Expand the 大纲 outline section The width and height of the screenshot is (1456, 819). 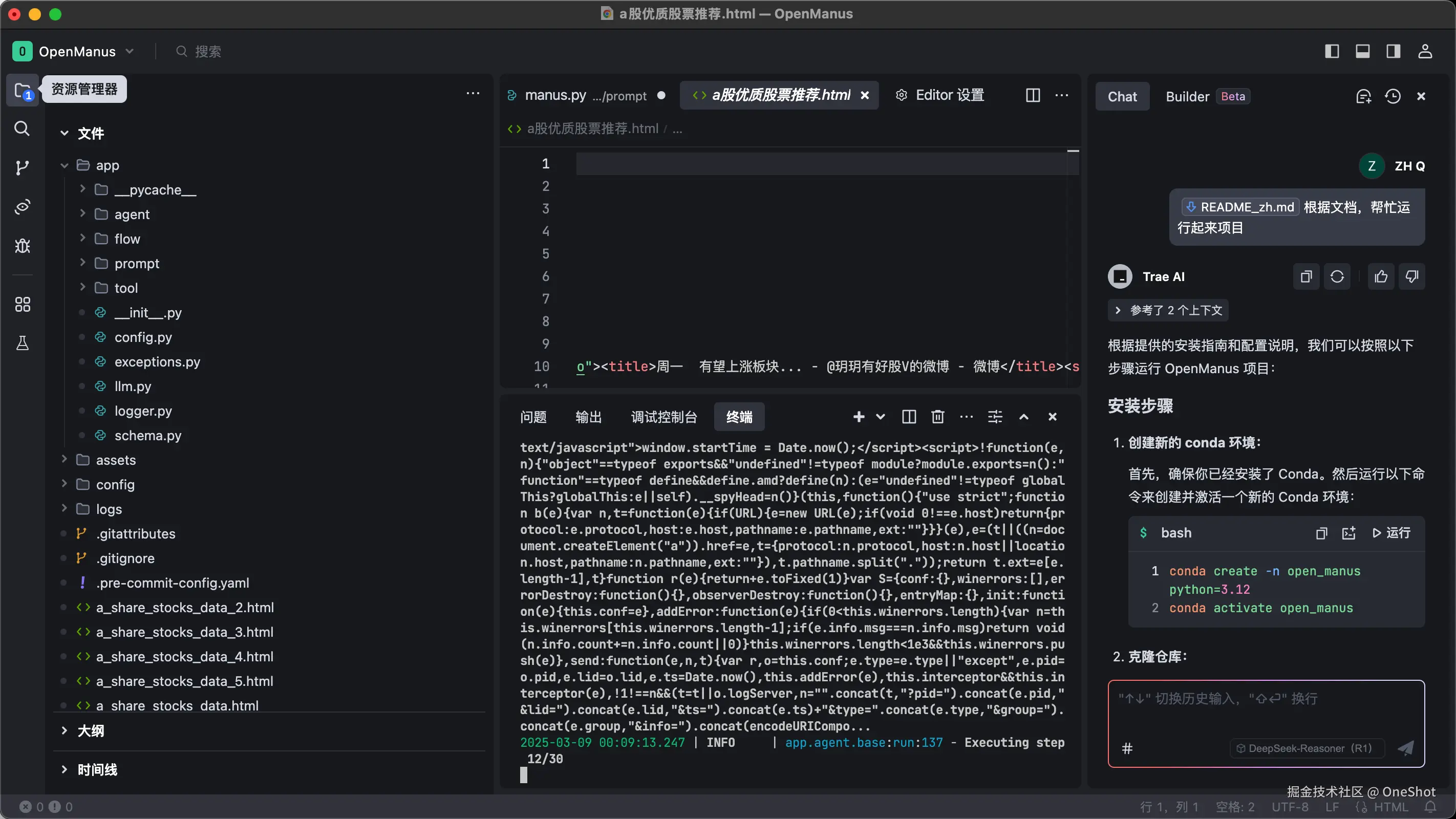(91, 731)
